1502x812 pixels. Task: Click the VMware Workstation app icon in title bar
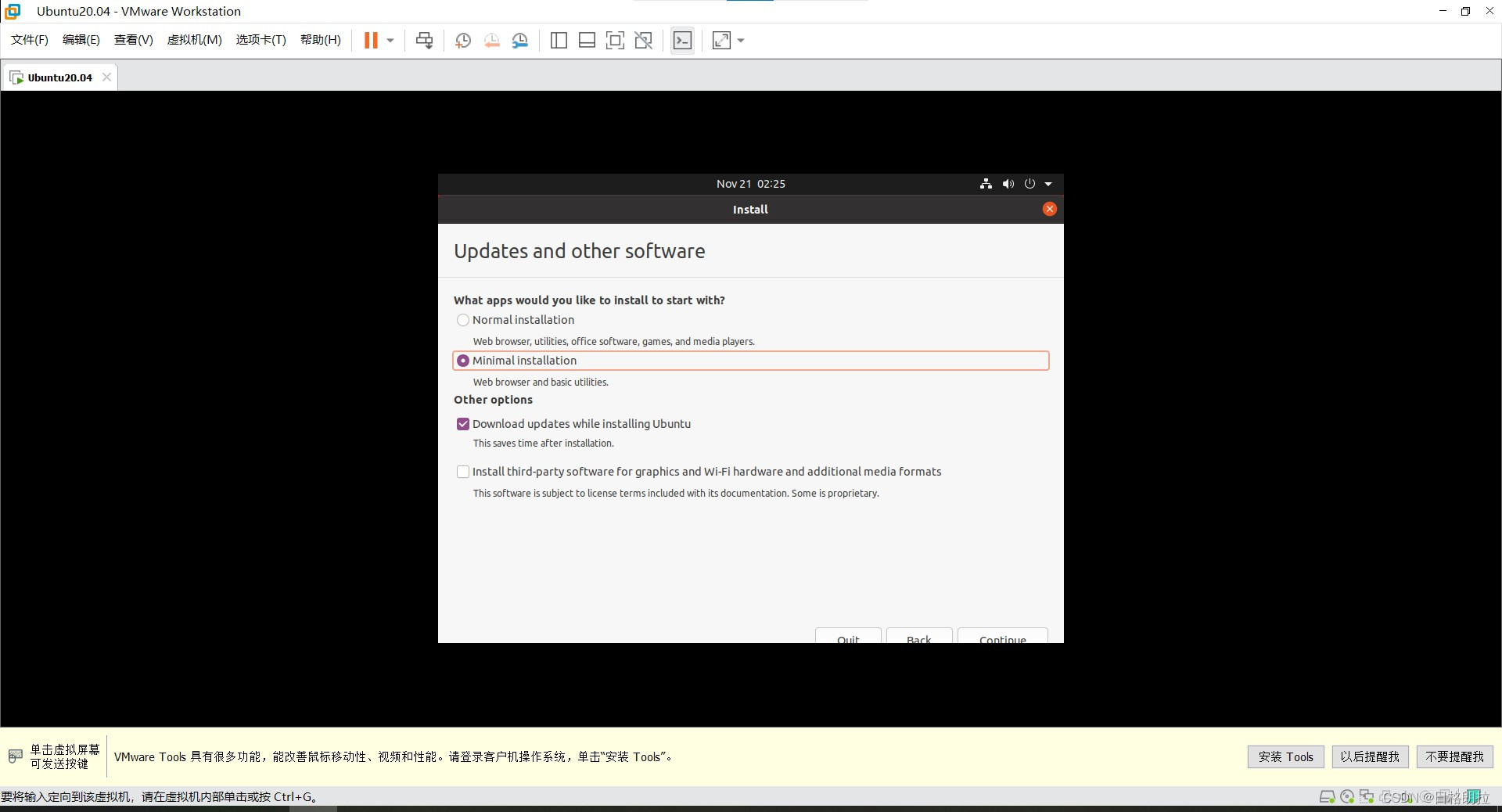click(x=13, y=11)
